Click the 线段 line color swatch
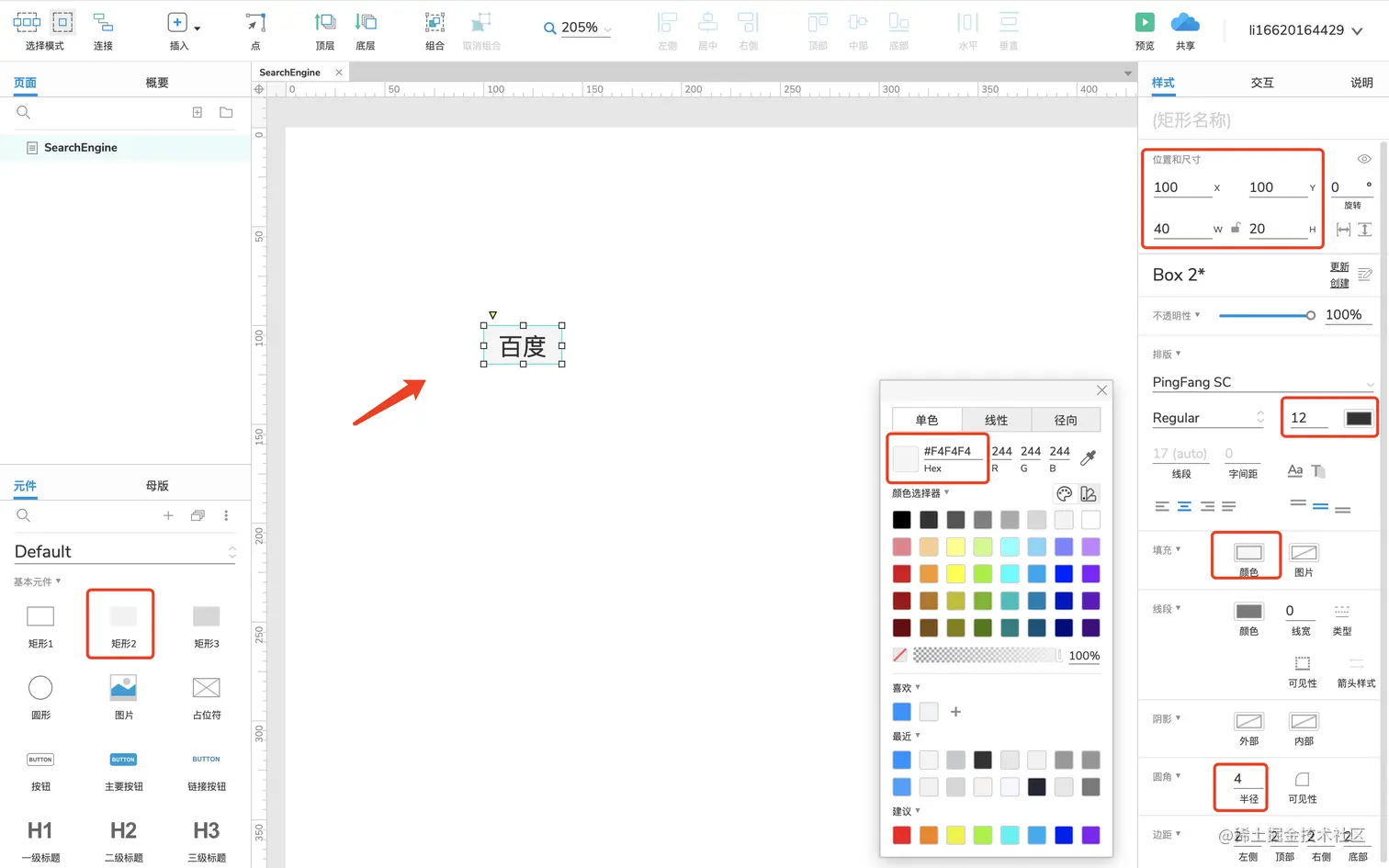1389x868 pixels. point(1249,612)
